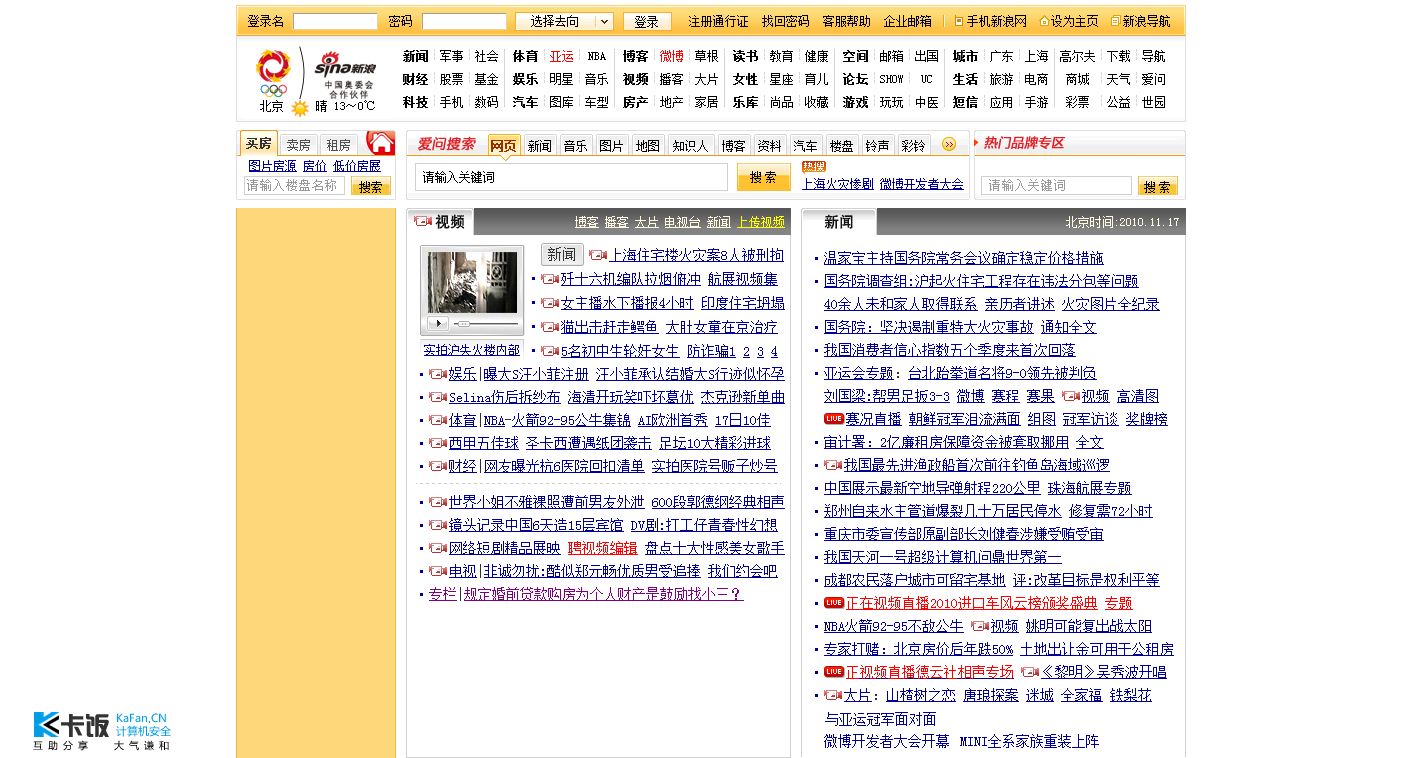Open the 图片房源 link

272,166
